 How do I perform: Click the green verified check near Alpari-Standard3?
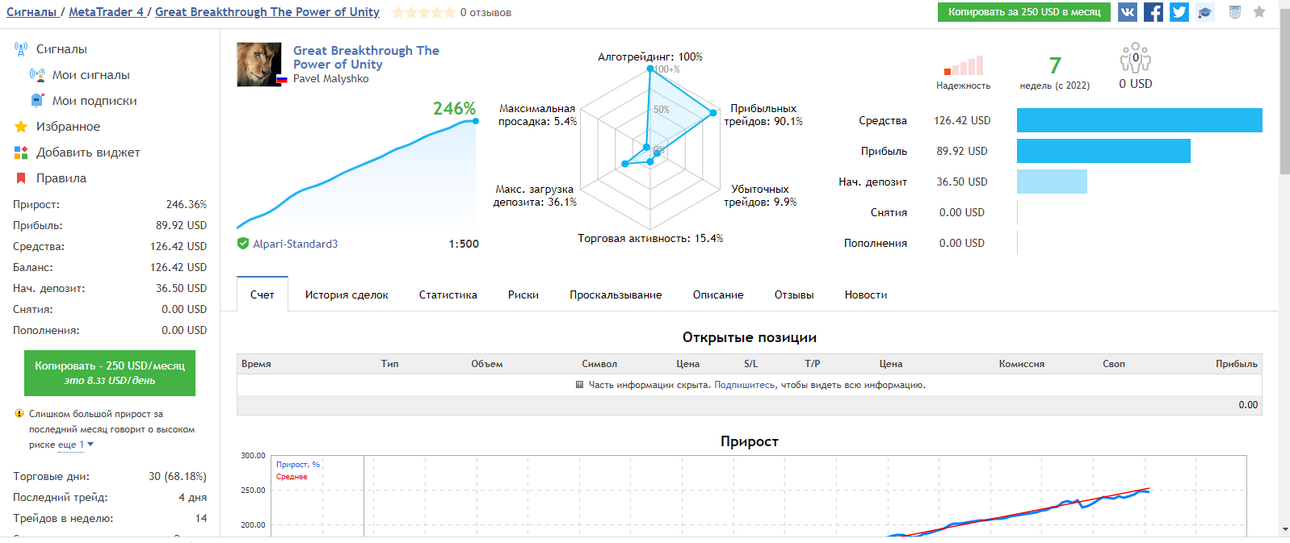tap(243, 243)
